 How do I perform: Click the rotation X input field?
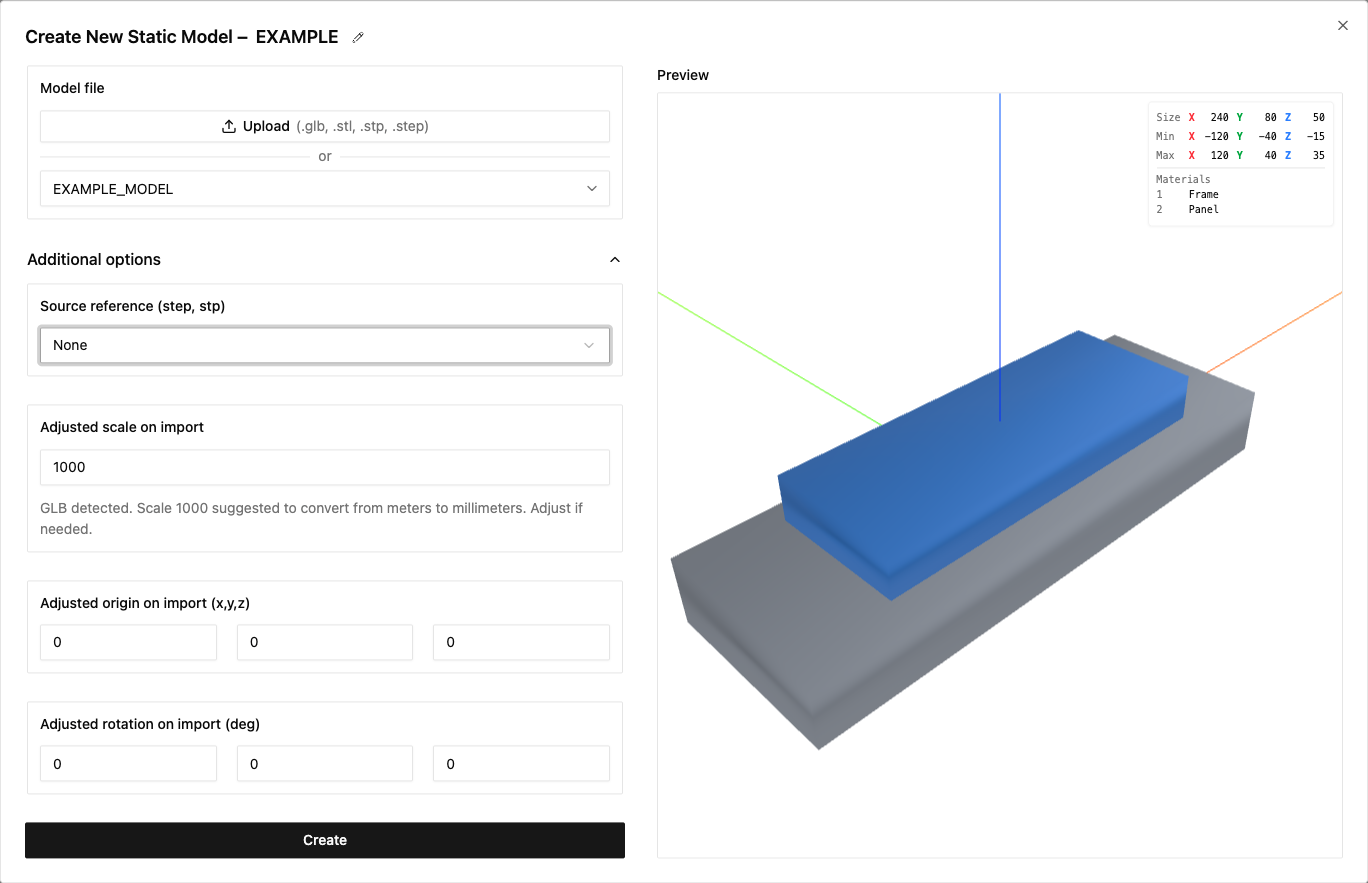pyautogui.click(x=128, y=764)
